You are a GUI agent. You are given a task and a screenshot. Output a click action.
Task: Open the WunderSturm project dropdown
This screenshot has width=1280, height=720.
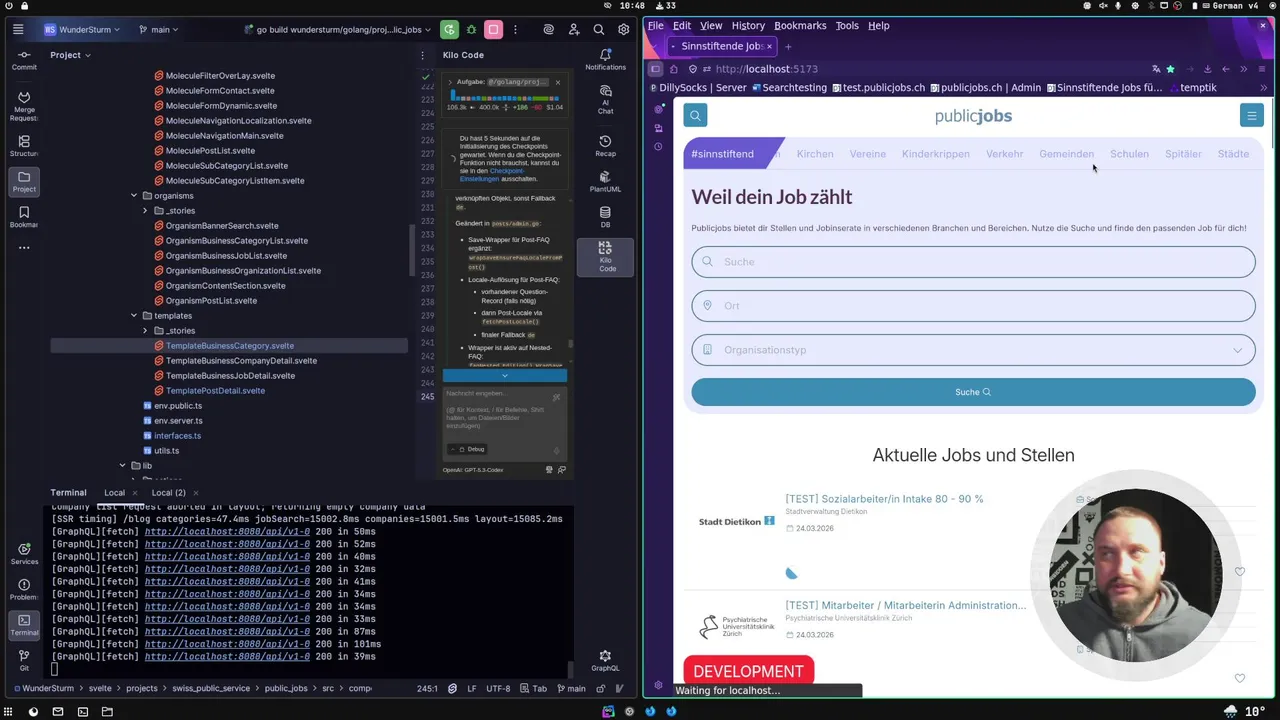tap(82, 30)
